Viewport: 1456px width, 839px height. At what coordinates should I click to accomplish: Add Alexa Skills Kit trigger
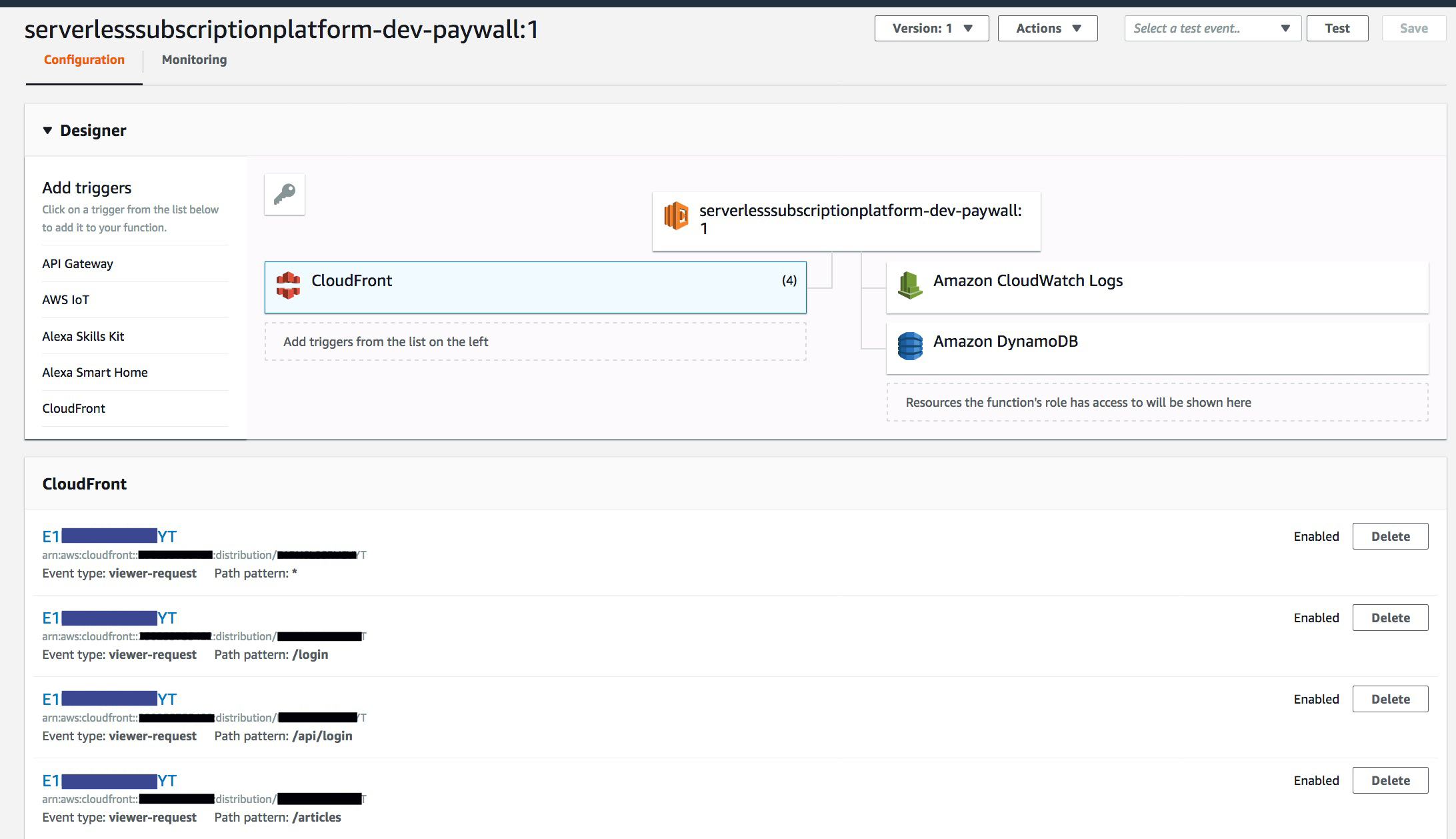pyautogui.click(x=83, y=337)
